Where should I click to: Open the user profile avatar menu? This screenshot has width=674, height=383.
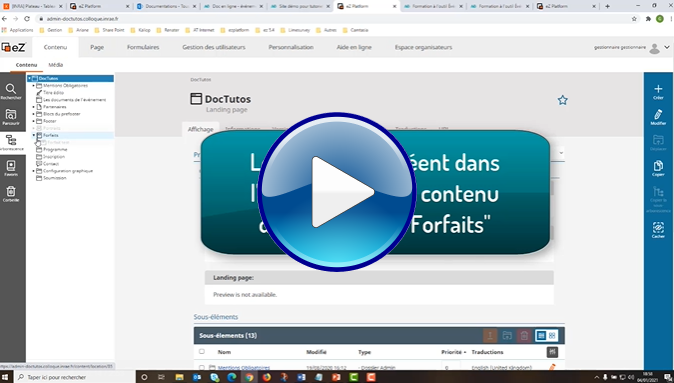[654, 48]
